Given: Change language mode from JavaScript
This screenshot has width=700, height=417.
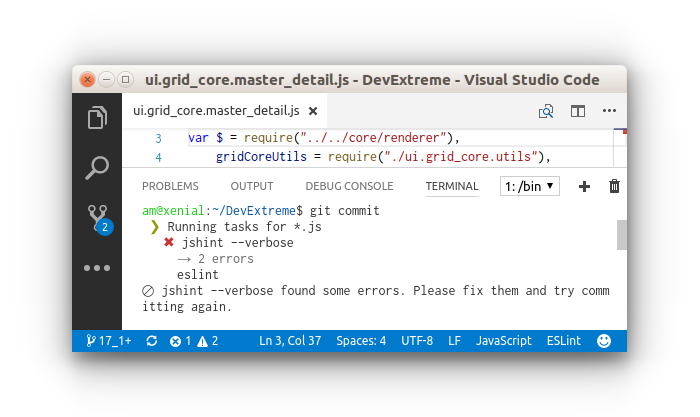Looking at the screenshot, I should [x=503, y=341].
